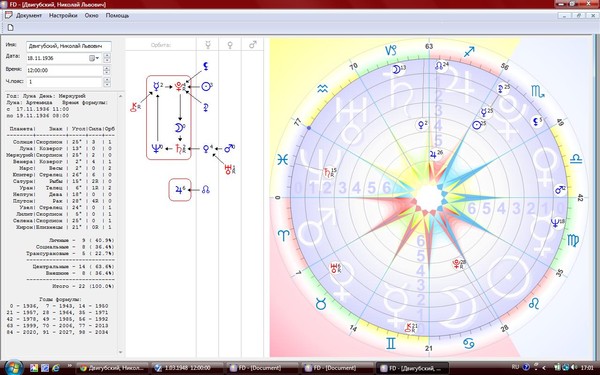Click the name input field

(x=69, y=46)
